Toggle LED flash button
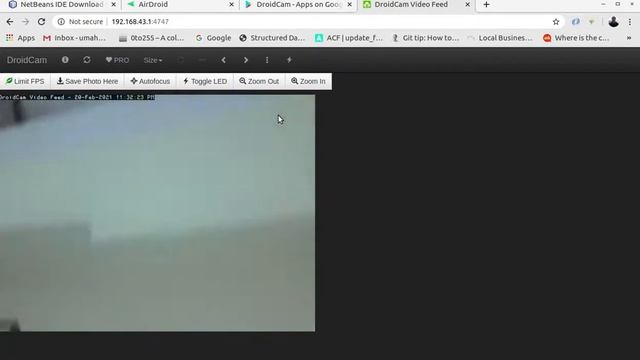 point(205,81)
